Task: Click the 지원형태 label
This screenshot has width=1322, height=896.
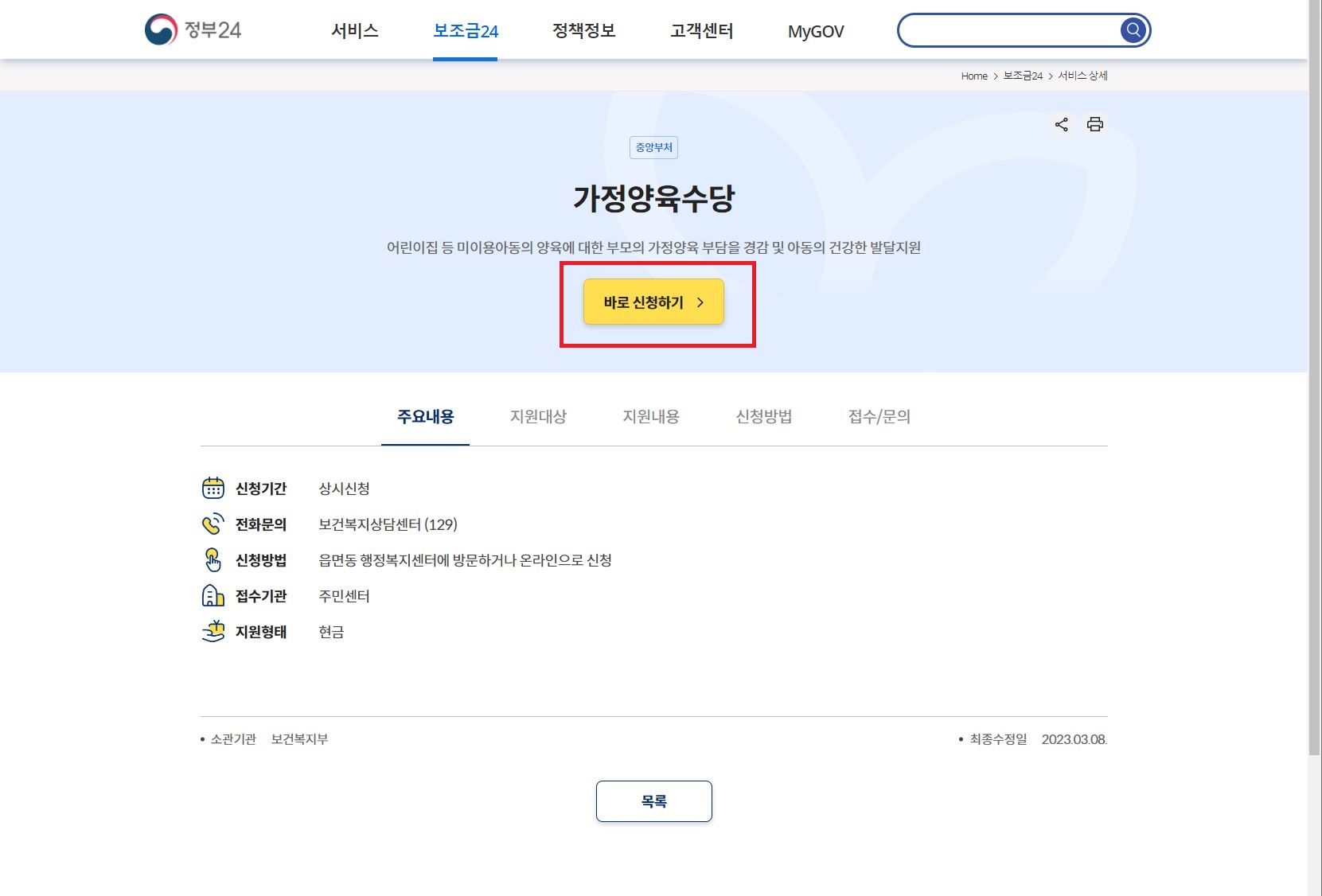Action: click(x=261, y=632)
